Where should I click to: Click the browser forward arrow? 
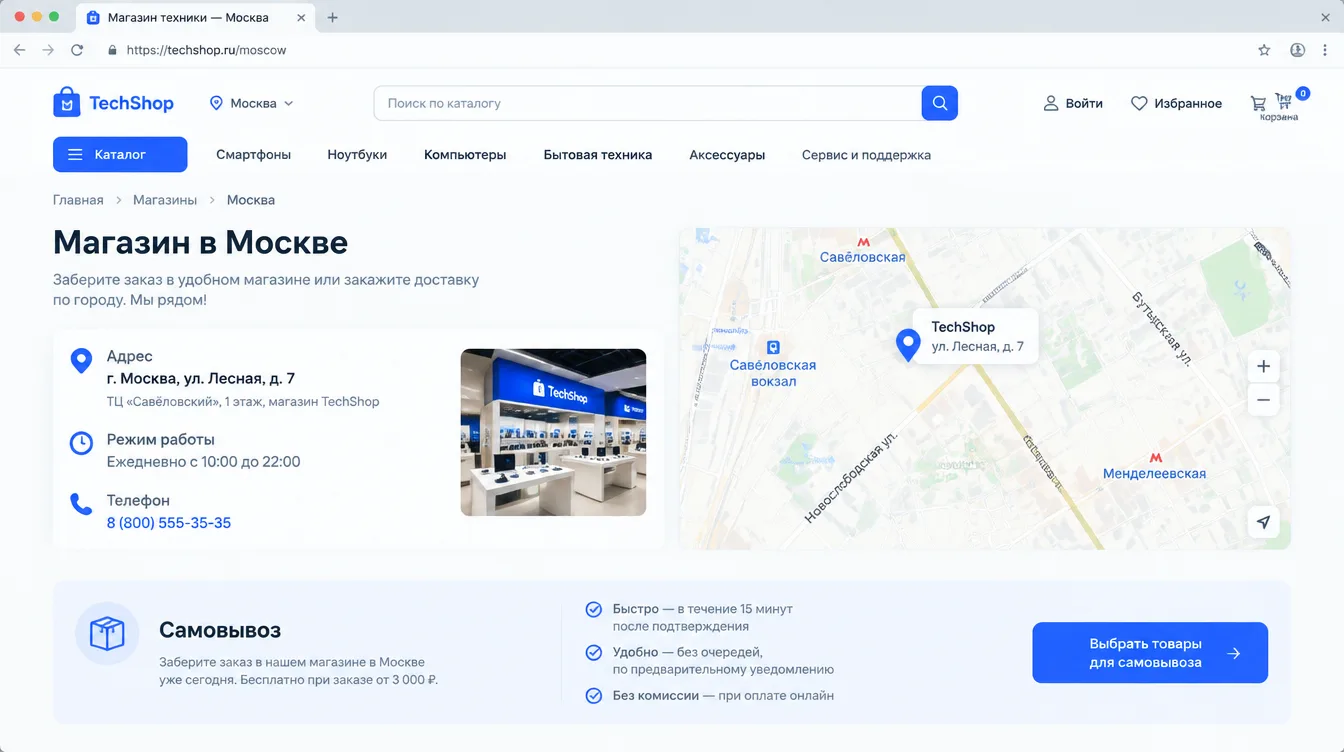[48, 50]
